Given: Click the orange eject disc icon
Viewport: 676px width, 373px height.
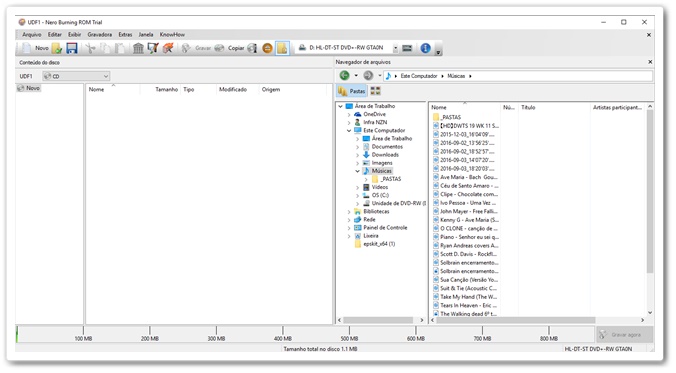Looking at the screenshot, I should coord(267,48).
